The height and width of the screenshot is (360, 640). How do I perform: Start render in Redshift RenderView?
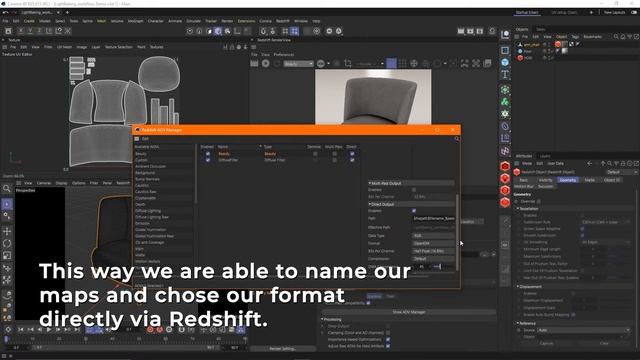(266, 64)
